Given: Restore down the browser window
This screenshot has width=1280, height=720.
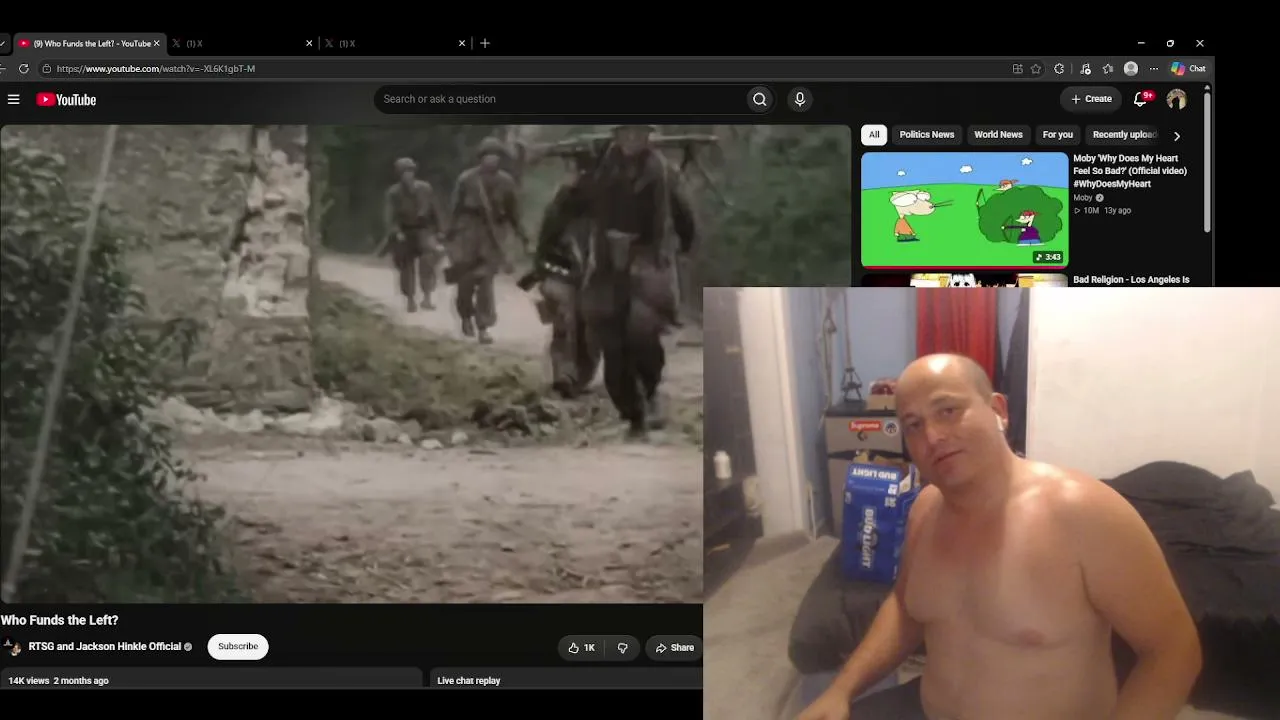Looking at the screenshot, I should pos(1170,43).
